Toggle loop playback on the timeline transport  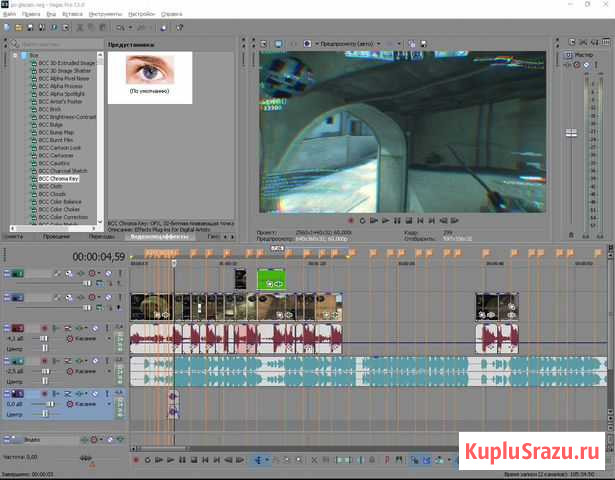[147, 460]
